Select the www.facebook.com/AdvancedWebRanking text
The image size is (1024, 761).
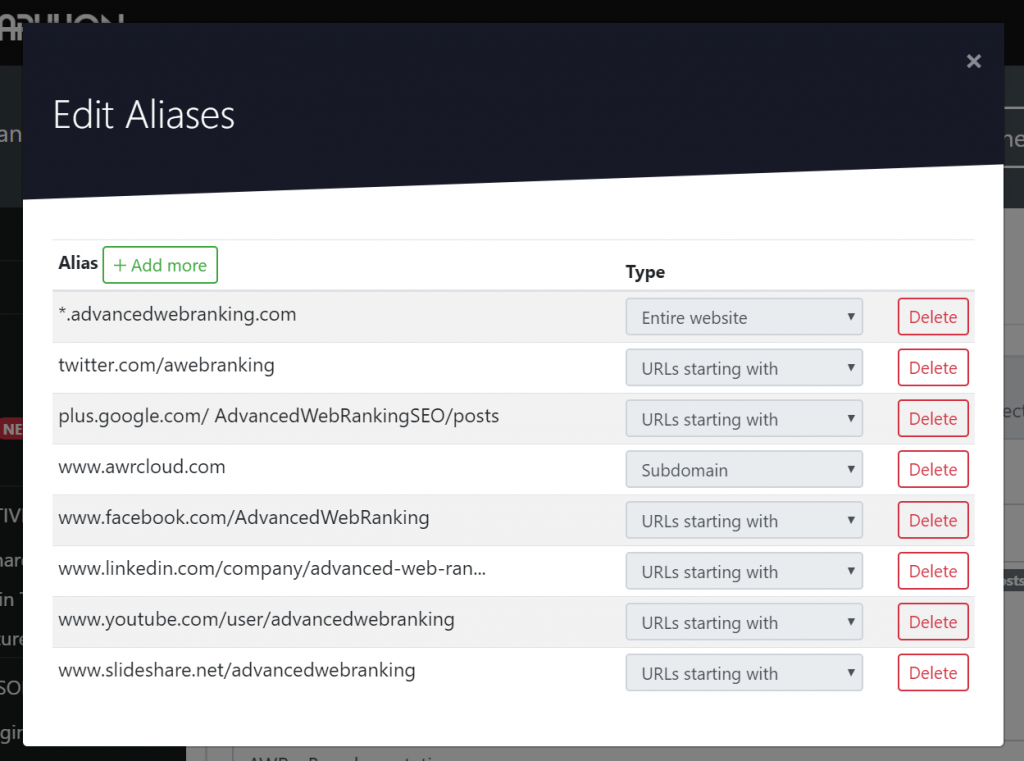(244, 518)
